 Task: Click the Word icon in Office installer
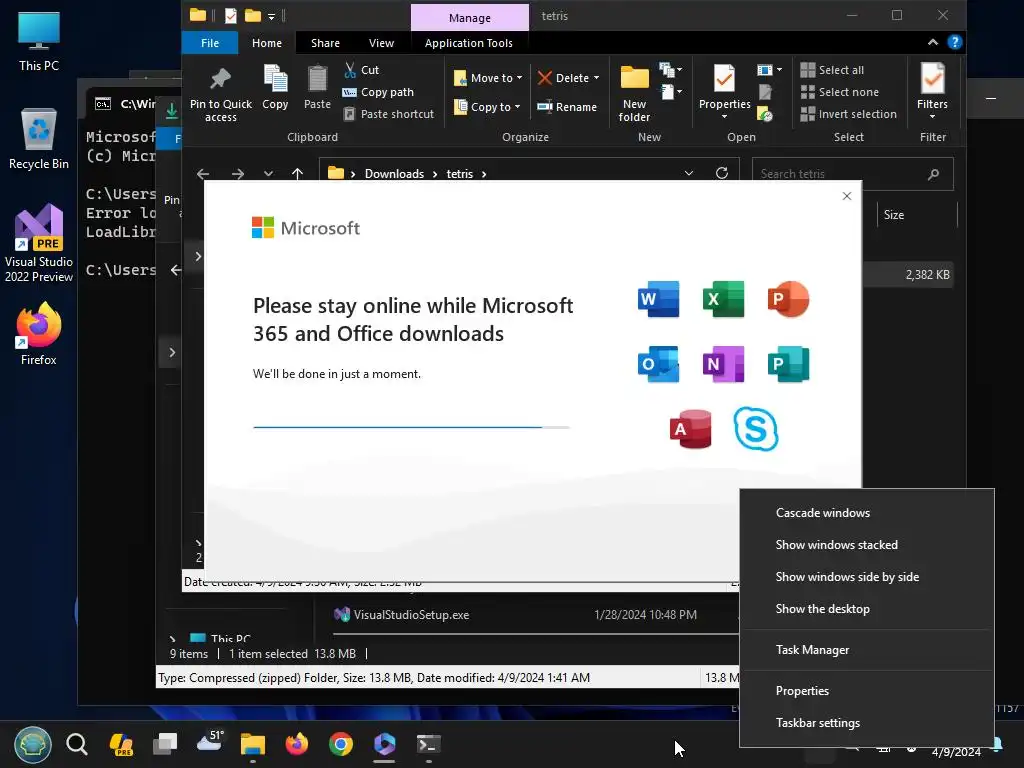(658, 299)
